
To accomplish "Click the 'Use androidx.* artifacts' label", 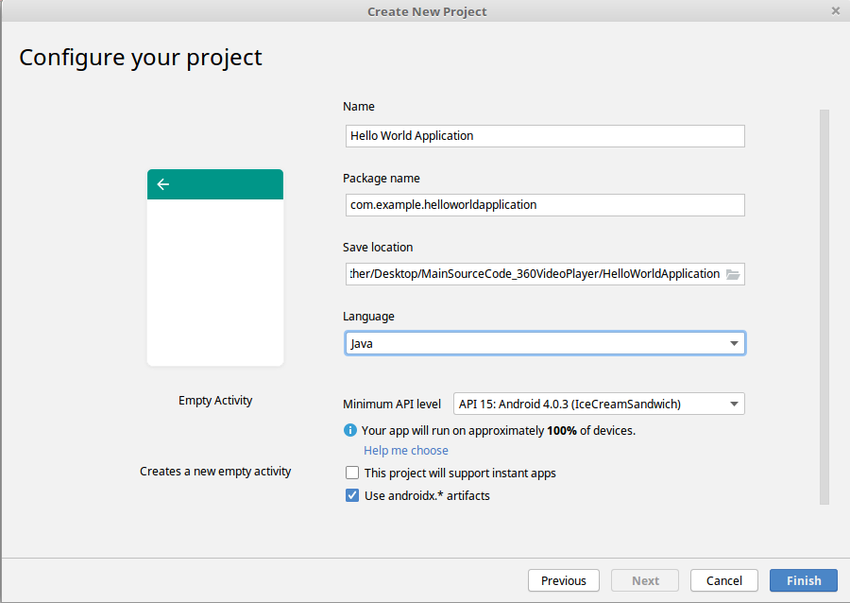I will coord(427,495).
